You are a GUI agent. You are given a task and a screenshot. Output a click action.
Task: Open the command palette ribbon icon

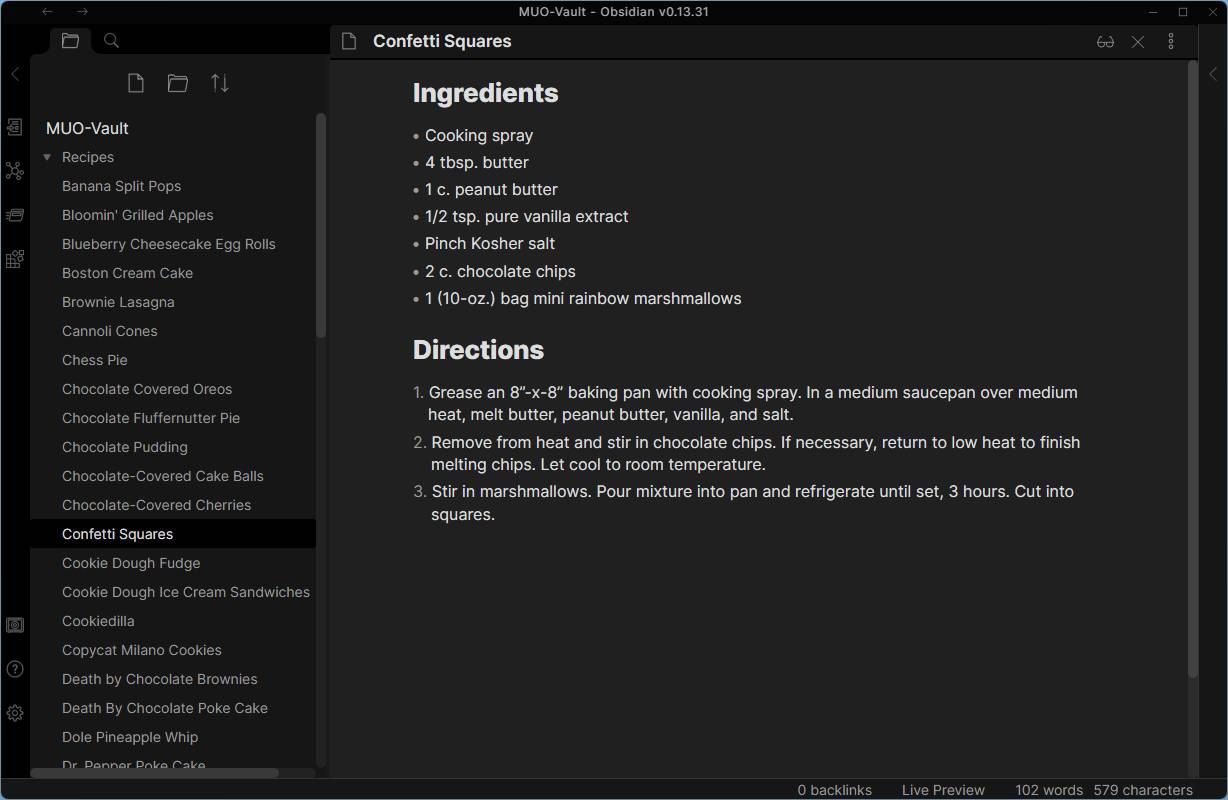(x=15, y=215)
